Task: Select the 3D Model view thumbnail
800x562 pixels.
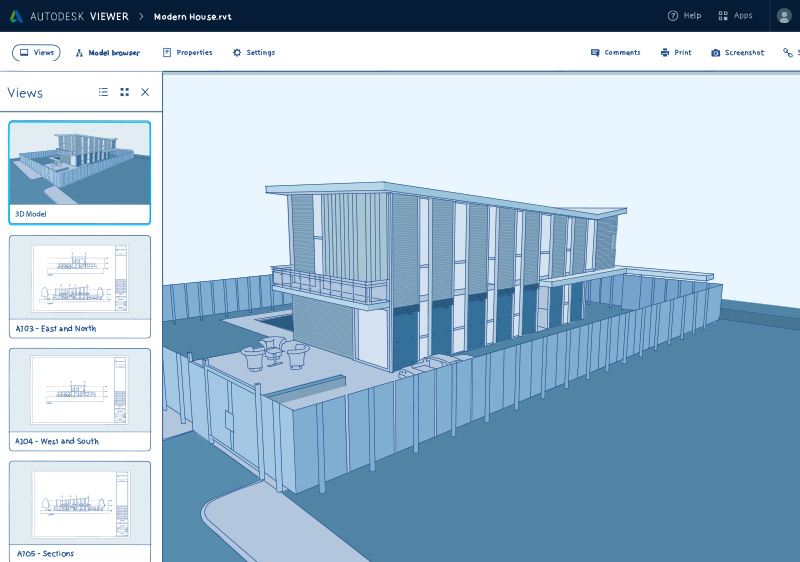Action: coord(80,172)
